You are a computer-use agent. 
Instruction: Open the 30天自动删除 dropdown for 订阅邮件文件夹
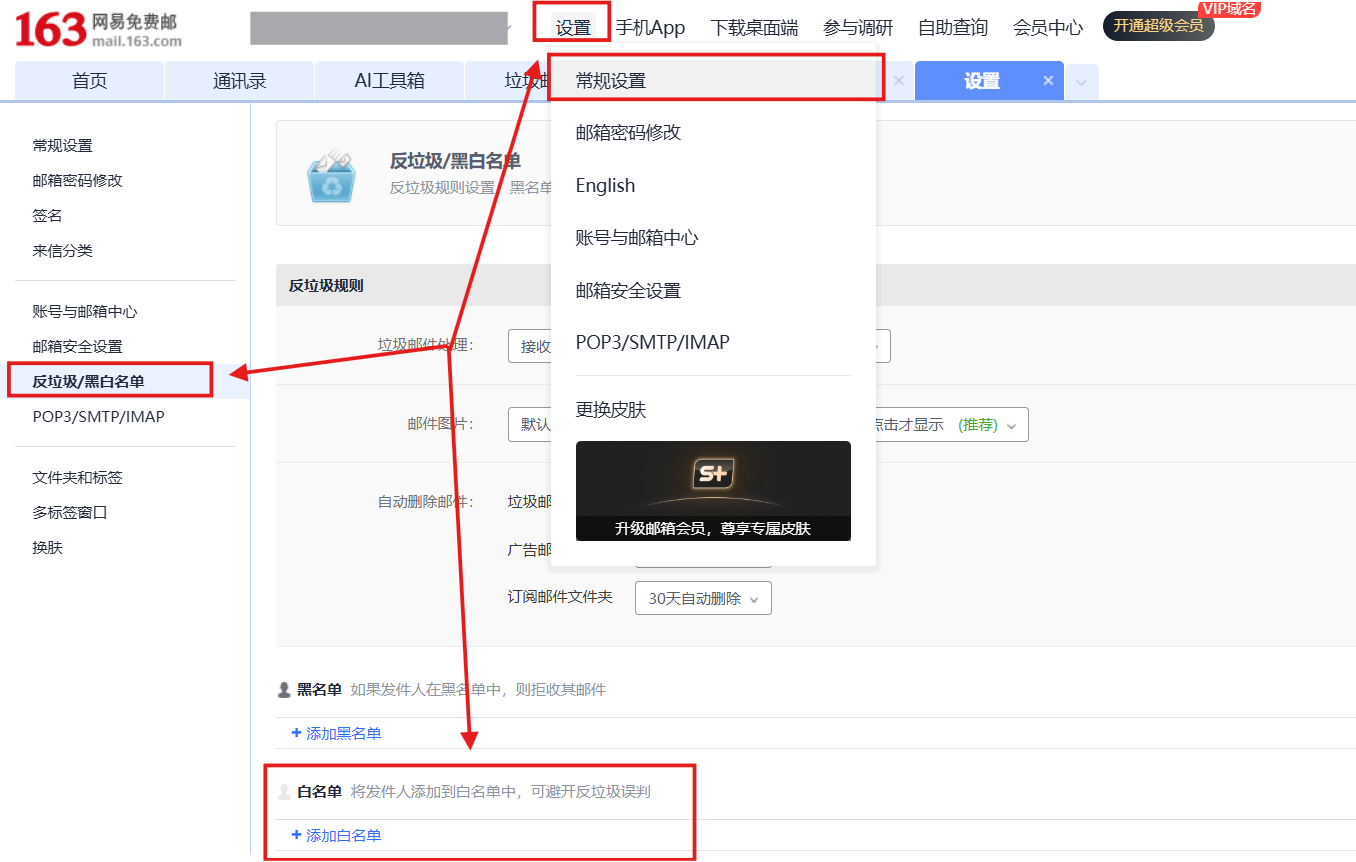tap(703, 598)
